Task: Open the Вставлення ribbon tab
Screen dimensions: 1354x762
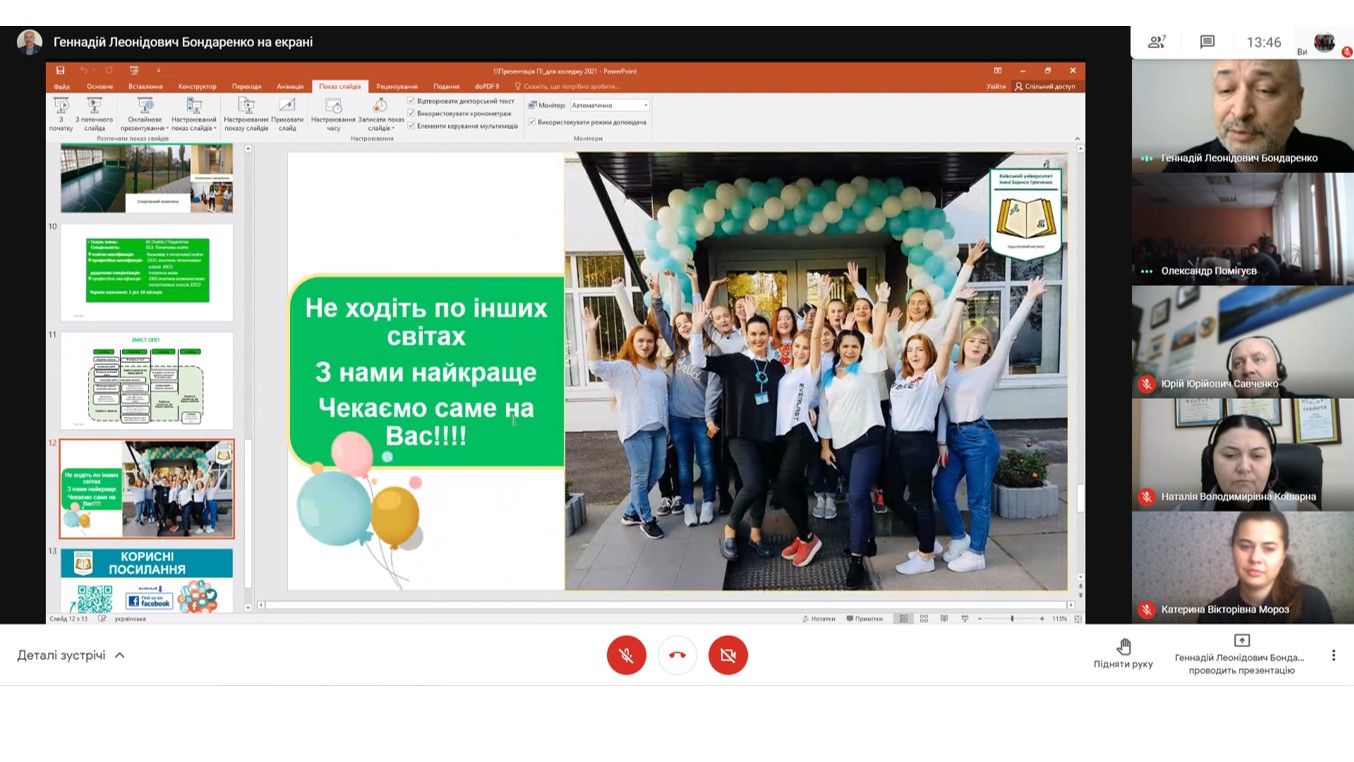Action: (x=145, y=87)
